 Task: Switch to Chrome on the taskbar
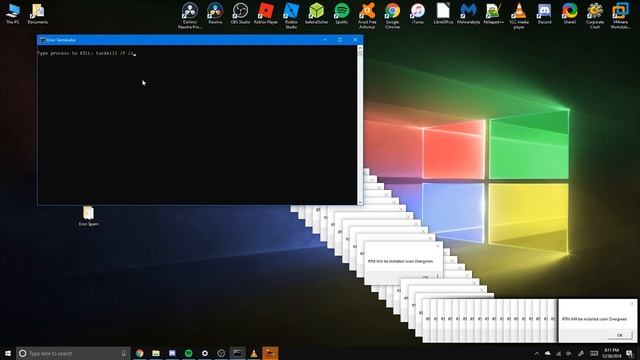point(140,353)
